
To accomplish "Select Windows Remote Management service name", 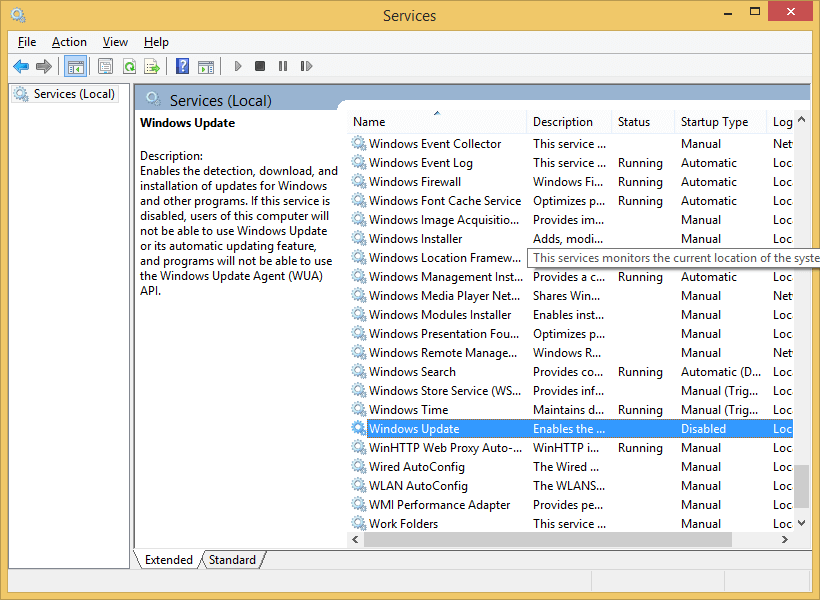I will click(443, 353).
